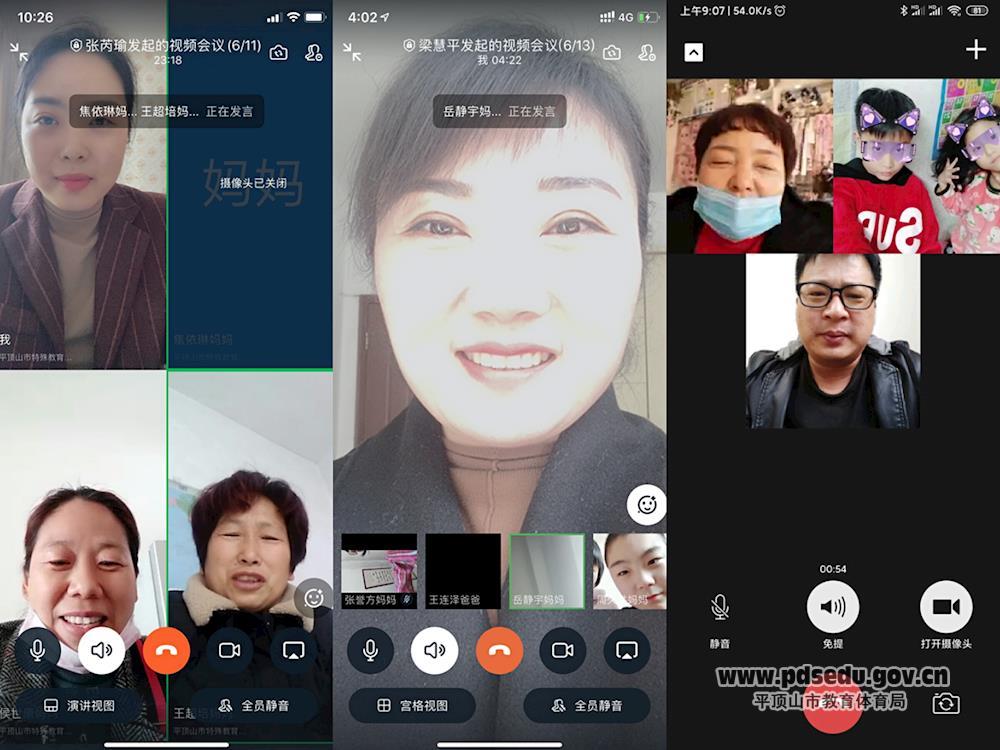Toggle microphone in 张芮瑜's meeting toolbar
Screen dimensions: 1000x750
point(38,650)
